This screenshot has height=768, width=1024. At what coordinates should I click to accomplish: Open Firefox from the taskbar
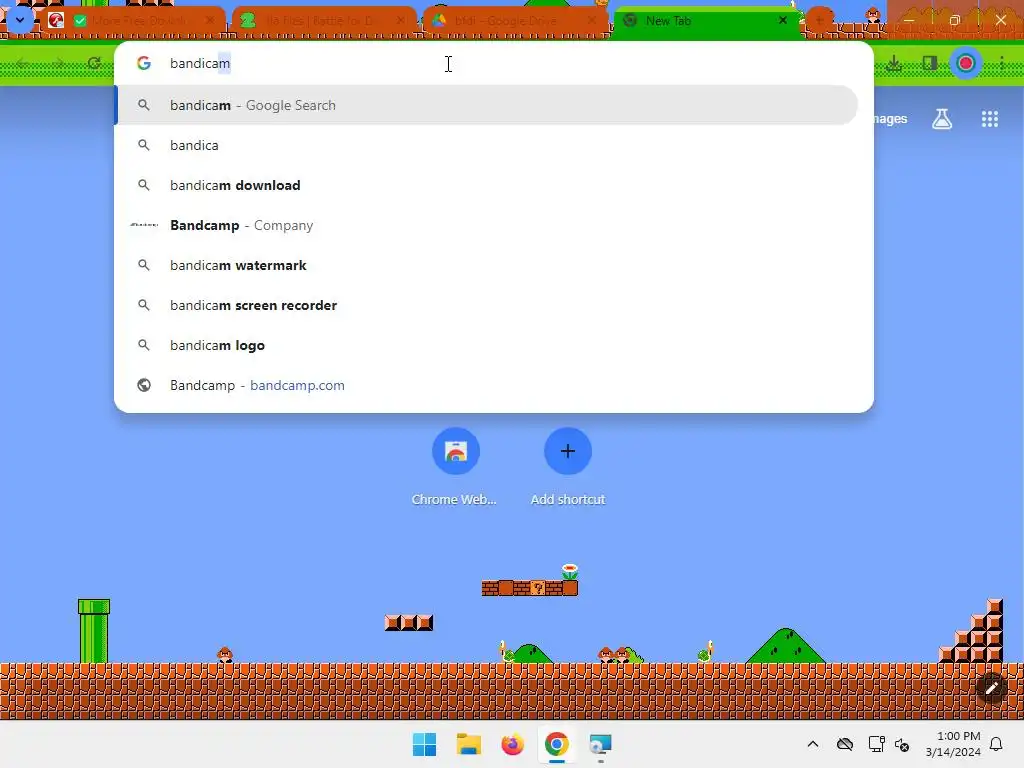tap(513, 744)
